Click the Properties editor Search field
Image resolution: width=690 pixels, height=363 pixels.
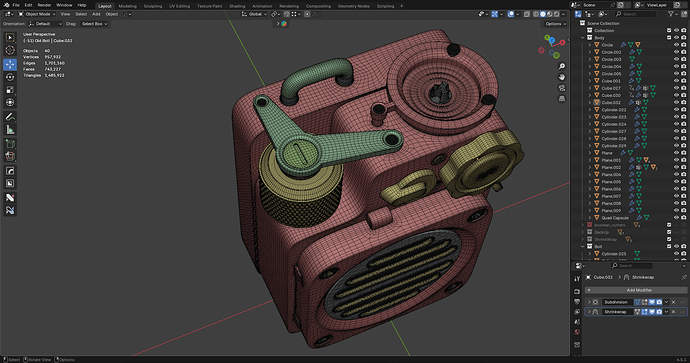pos(631,266)
